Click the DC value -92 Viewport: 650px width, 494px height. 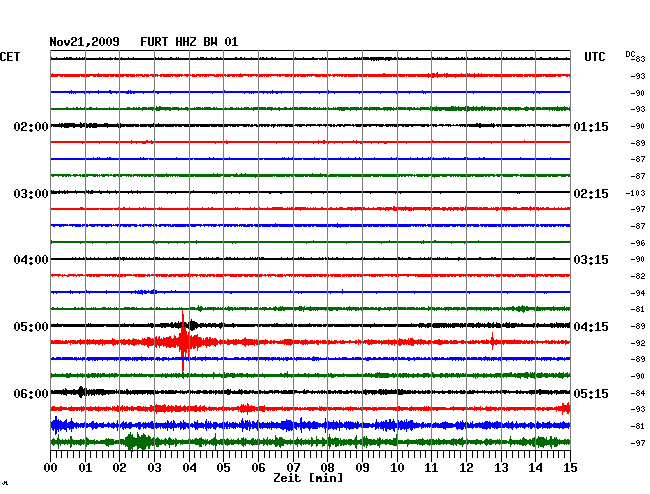(x=638, y=343)
